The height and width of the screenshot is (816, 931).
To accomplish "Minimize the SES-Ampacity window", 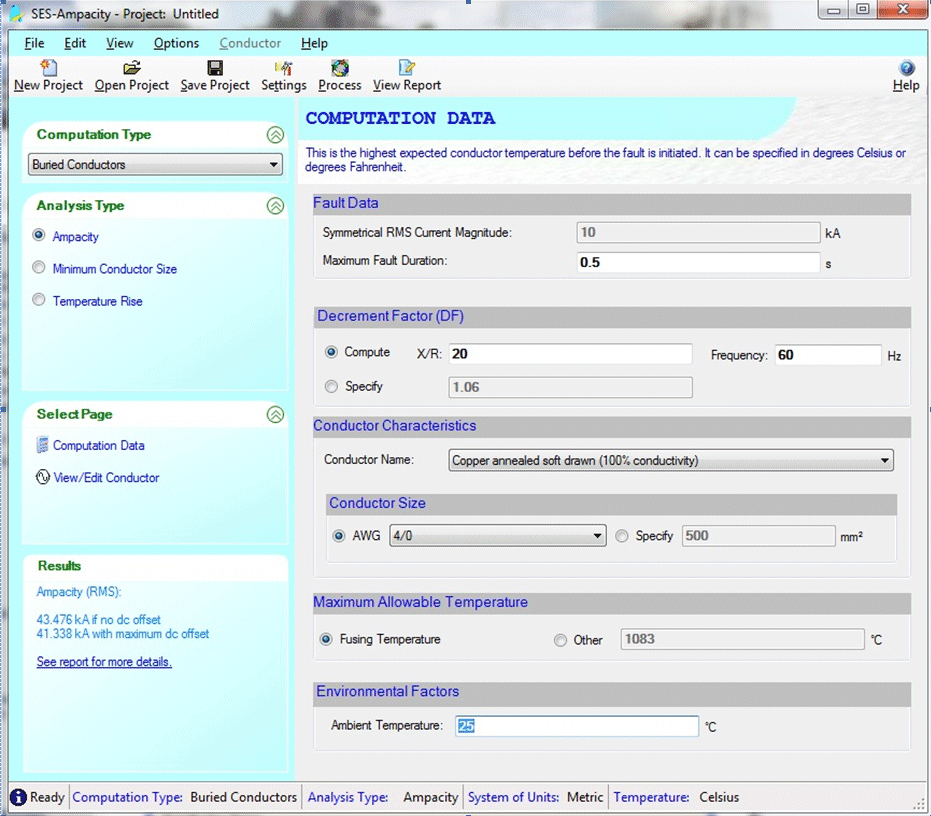I will click(x=834, y=10).
